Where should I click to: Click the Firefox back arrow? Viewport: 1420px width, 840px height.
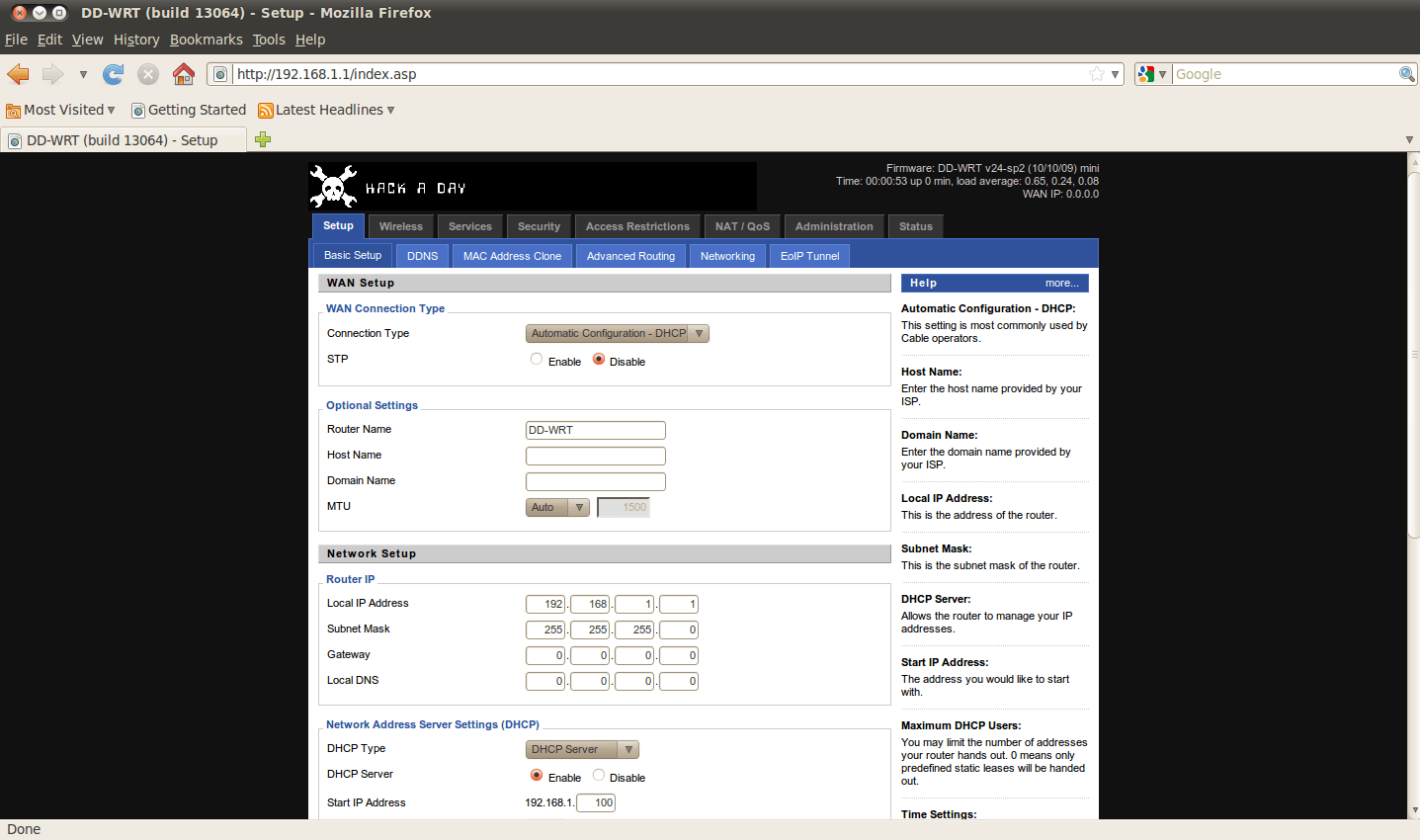point(19,74)
